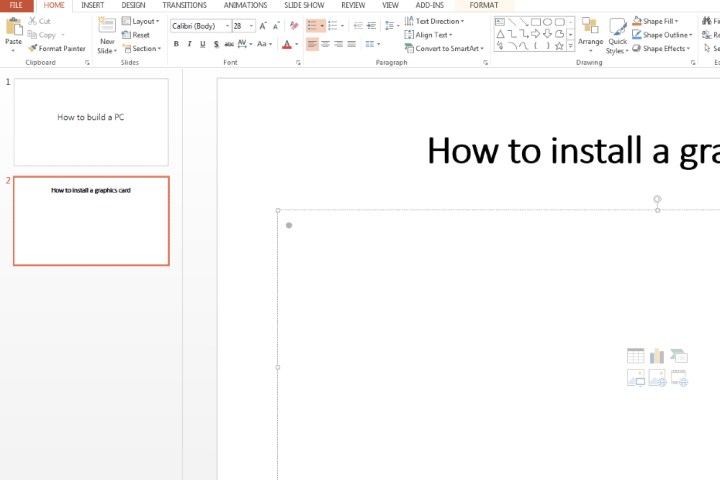
Task: Open the Arrange objects icon
Action: 590,30
